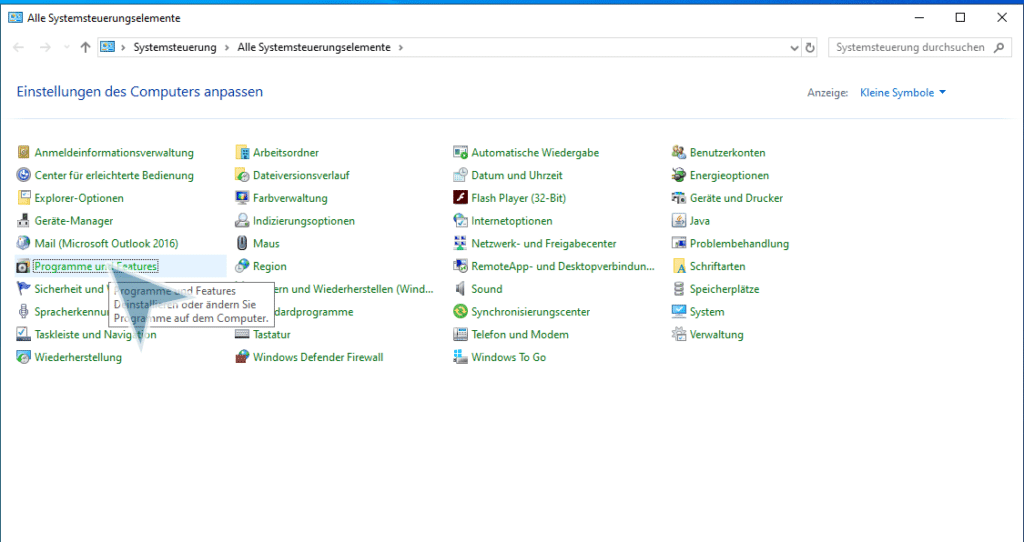Open the Indizierungsoptionen link

pos(304,221)
